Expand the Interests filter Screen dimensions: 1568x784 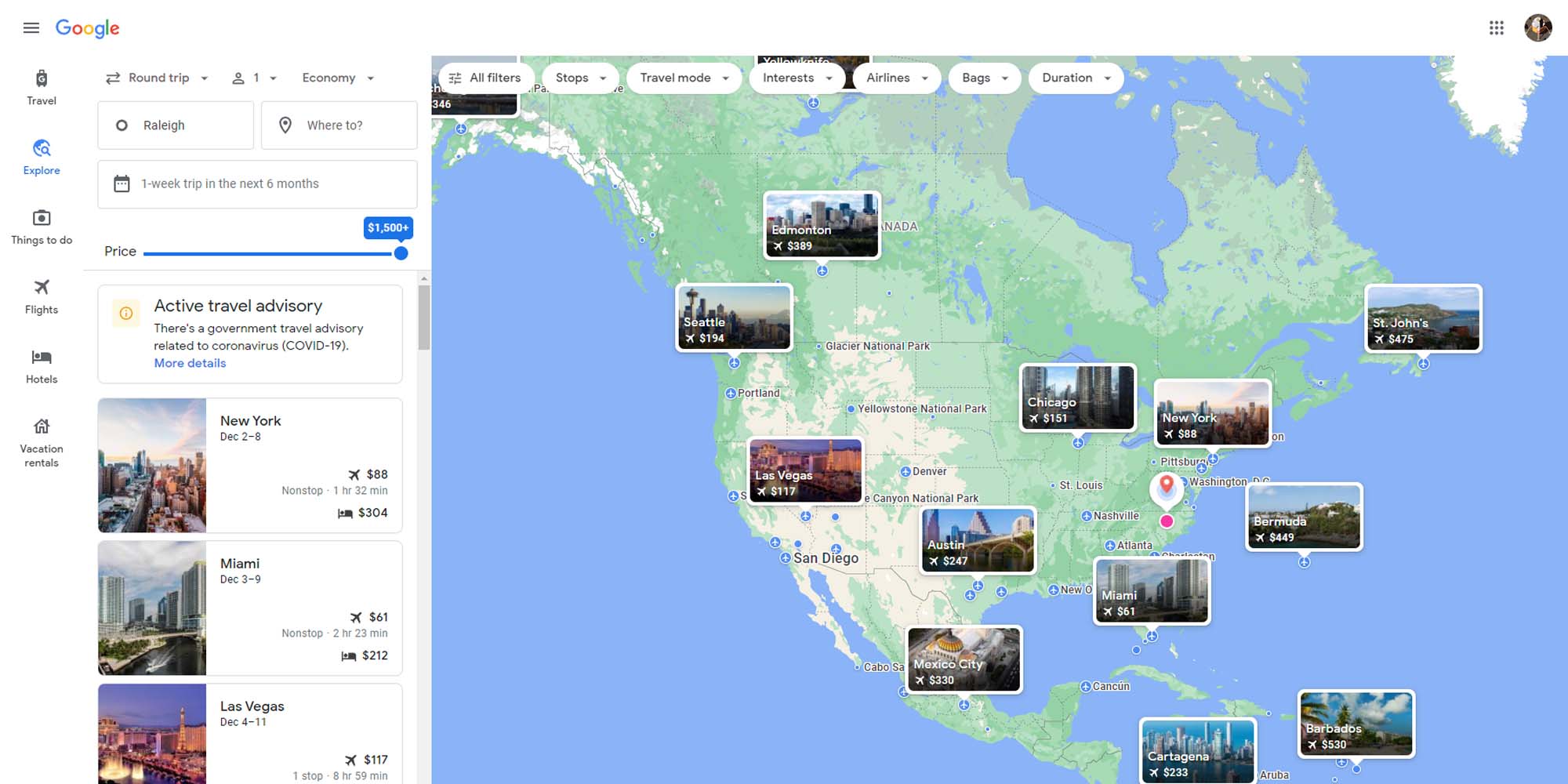point(797,78)
